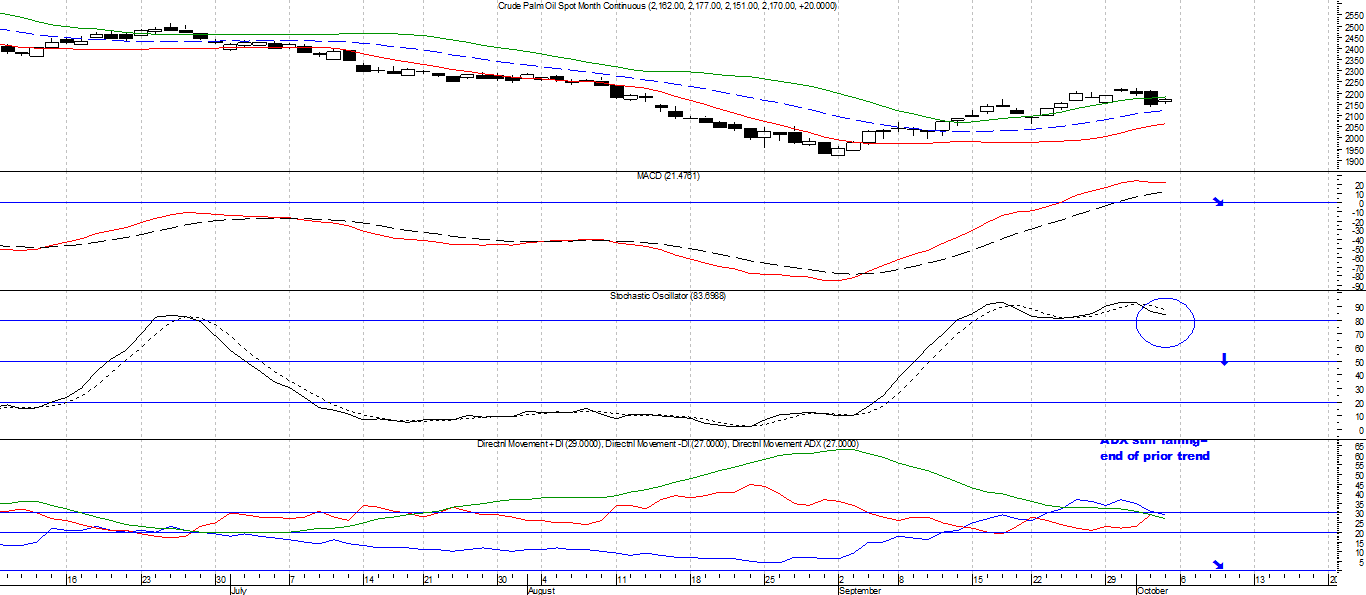
Task: Click the July month label
Action: (x=238, y=591)
